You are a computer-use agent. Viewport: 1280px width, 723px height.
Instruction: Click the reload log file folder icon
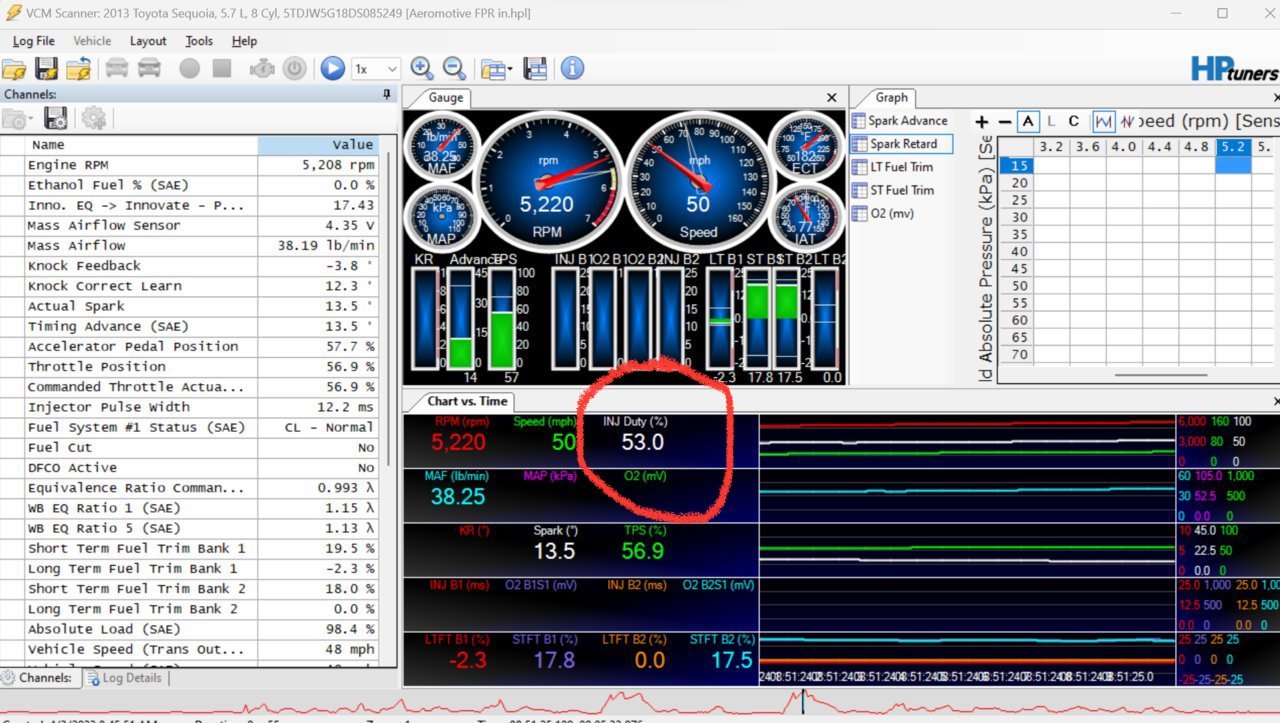click(79, 69)
